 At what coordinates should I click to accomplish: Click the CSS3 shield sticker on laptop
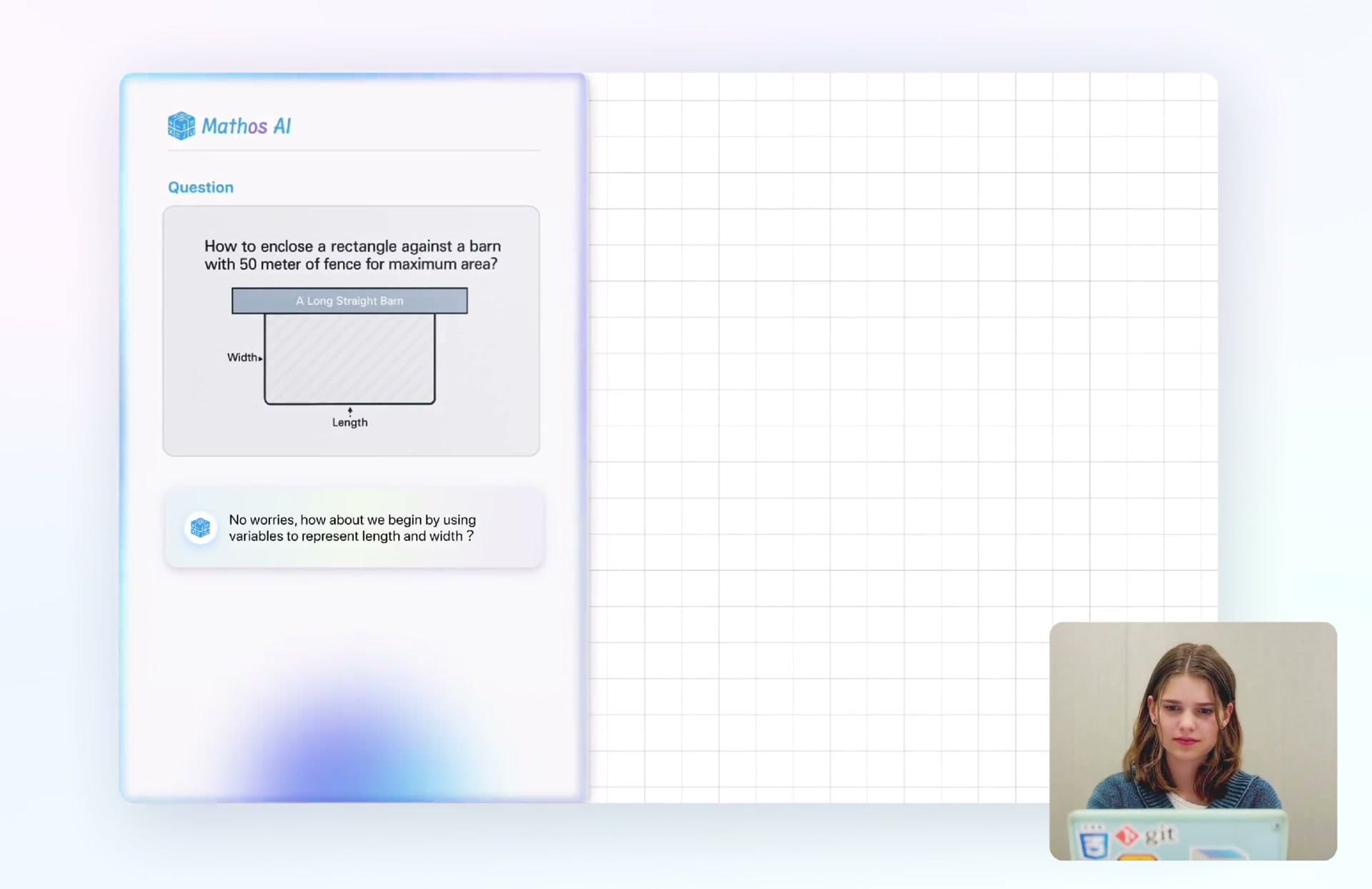tap(1093, 843)
